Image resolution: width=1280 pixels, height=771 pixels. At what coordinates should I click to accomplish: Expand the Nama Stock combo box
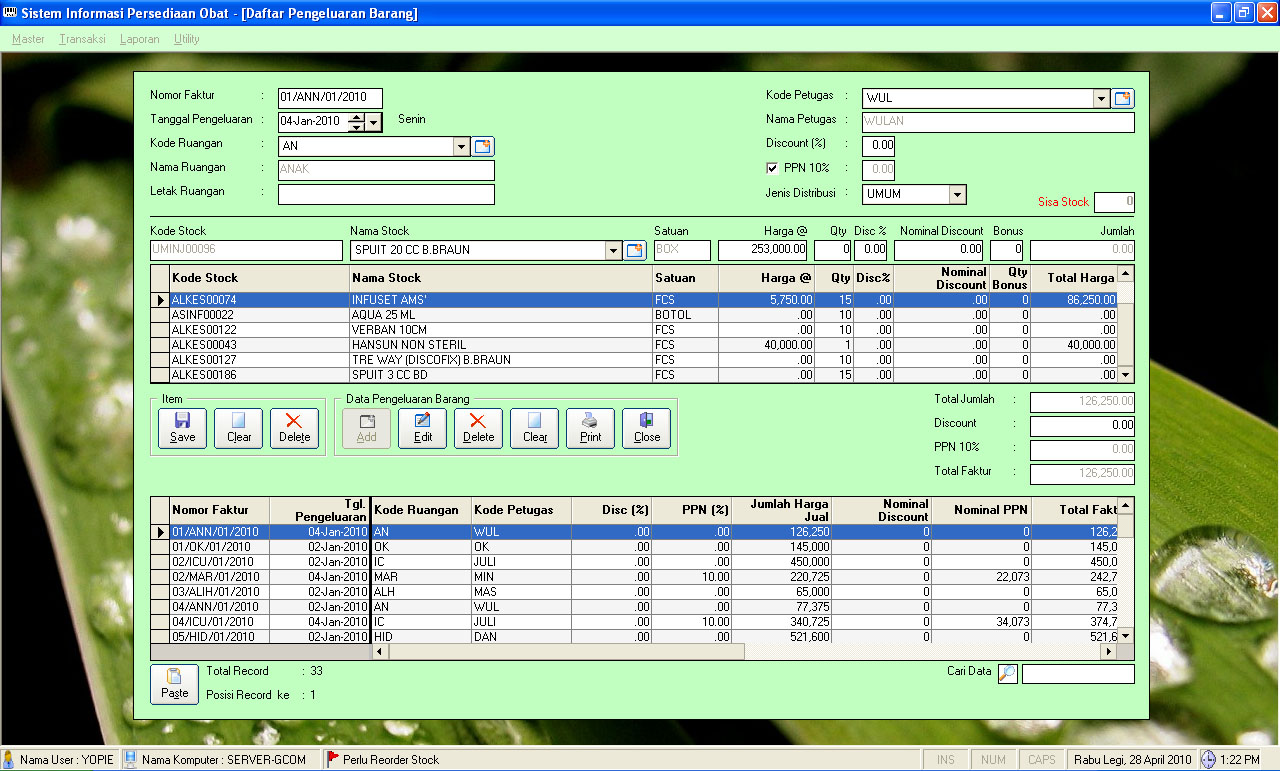[x=613, y=250]
